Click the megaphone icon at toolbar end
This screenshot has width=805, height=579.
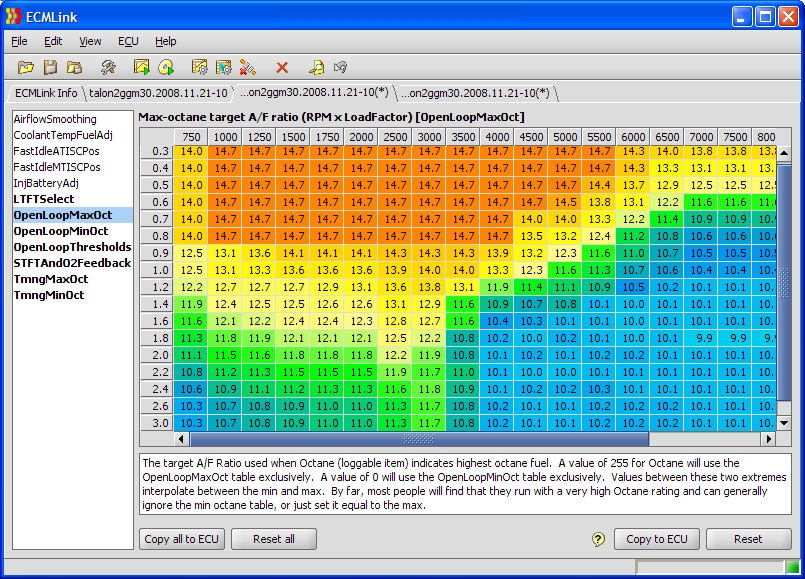pos(341,67)
